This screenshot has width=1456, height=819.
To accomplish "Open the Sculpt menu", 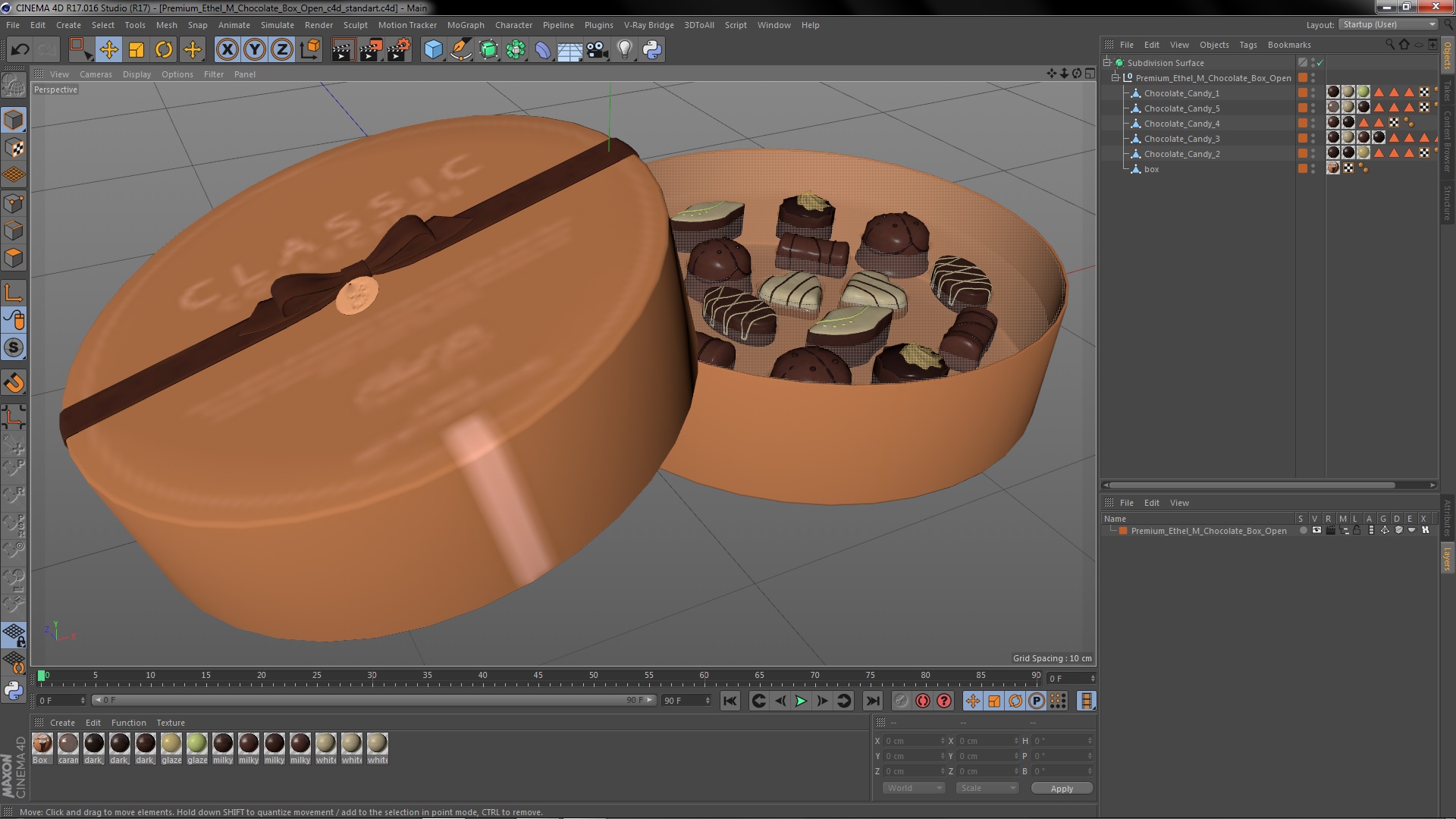I will [355, 25].
